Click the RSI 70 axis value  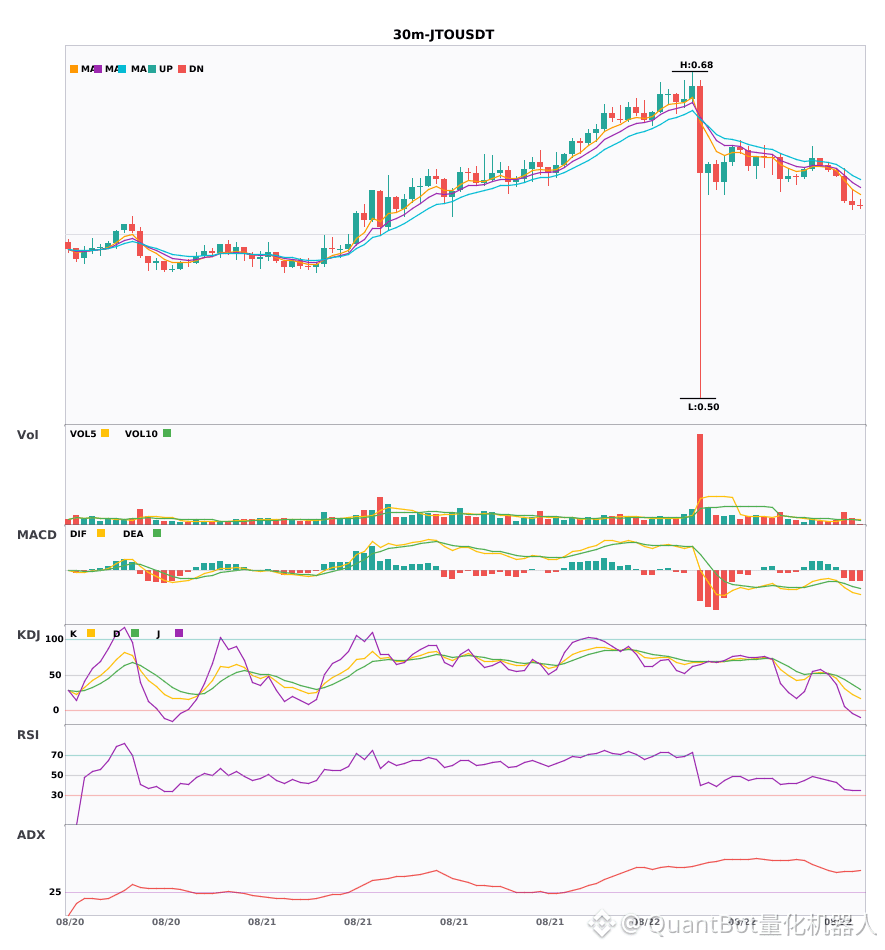[x=57, y=755]
